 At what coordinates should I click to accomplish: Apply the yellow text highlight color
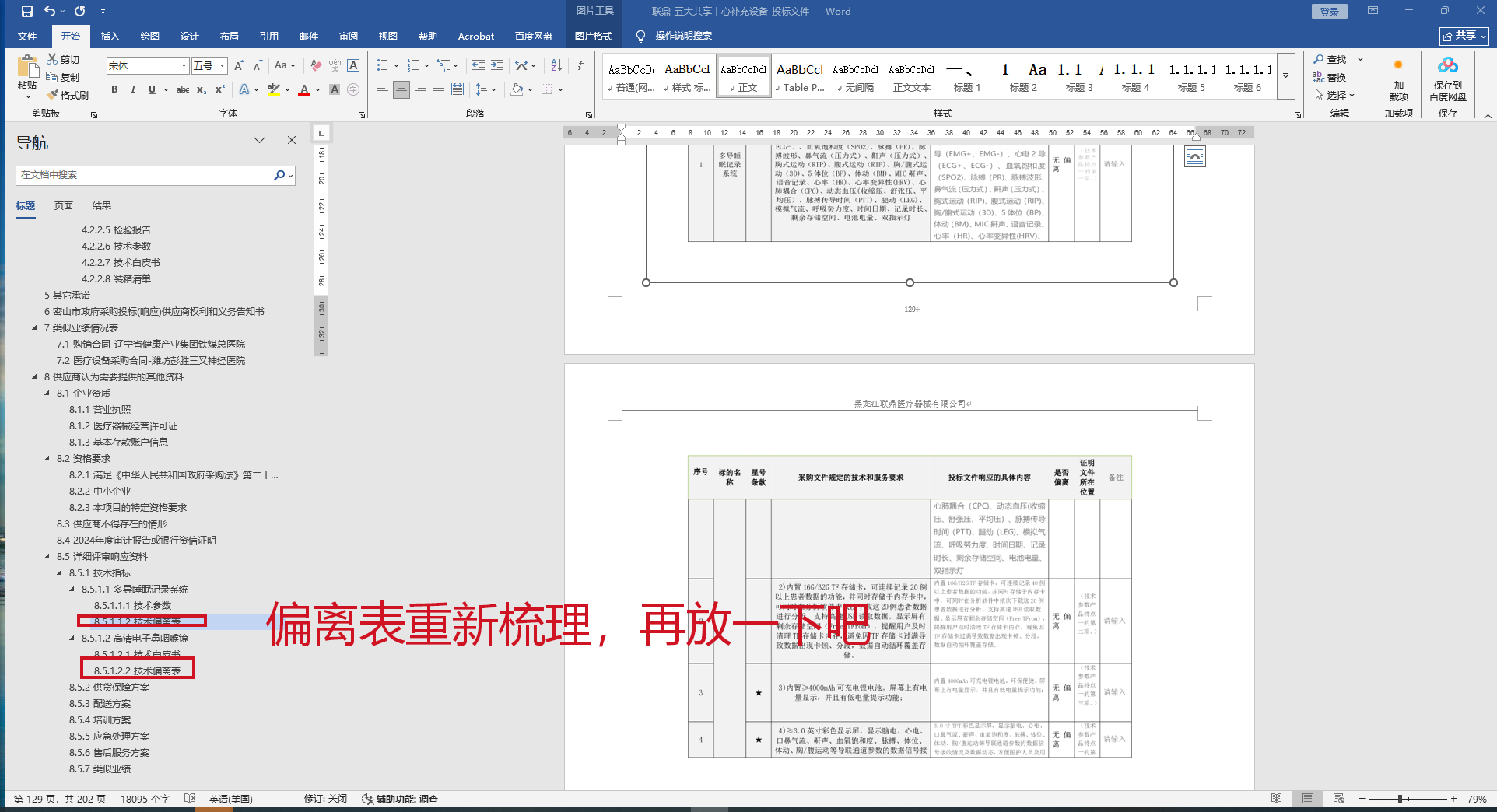pyautogui.click(x=273, y=90)
